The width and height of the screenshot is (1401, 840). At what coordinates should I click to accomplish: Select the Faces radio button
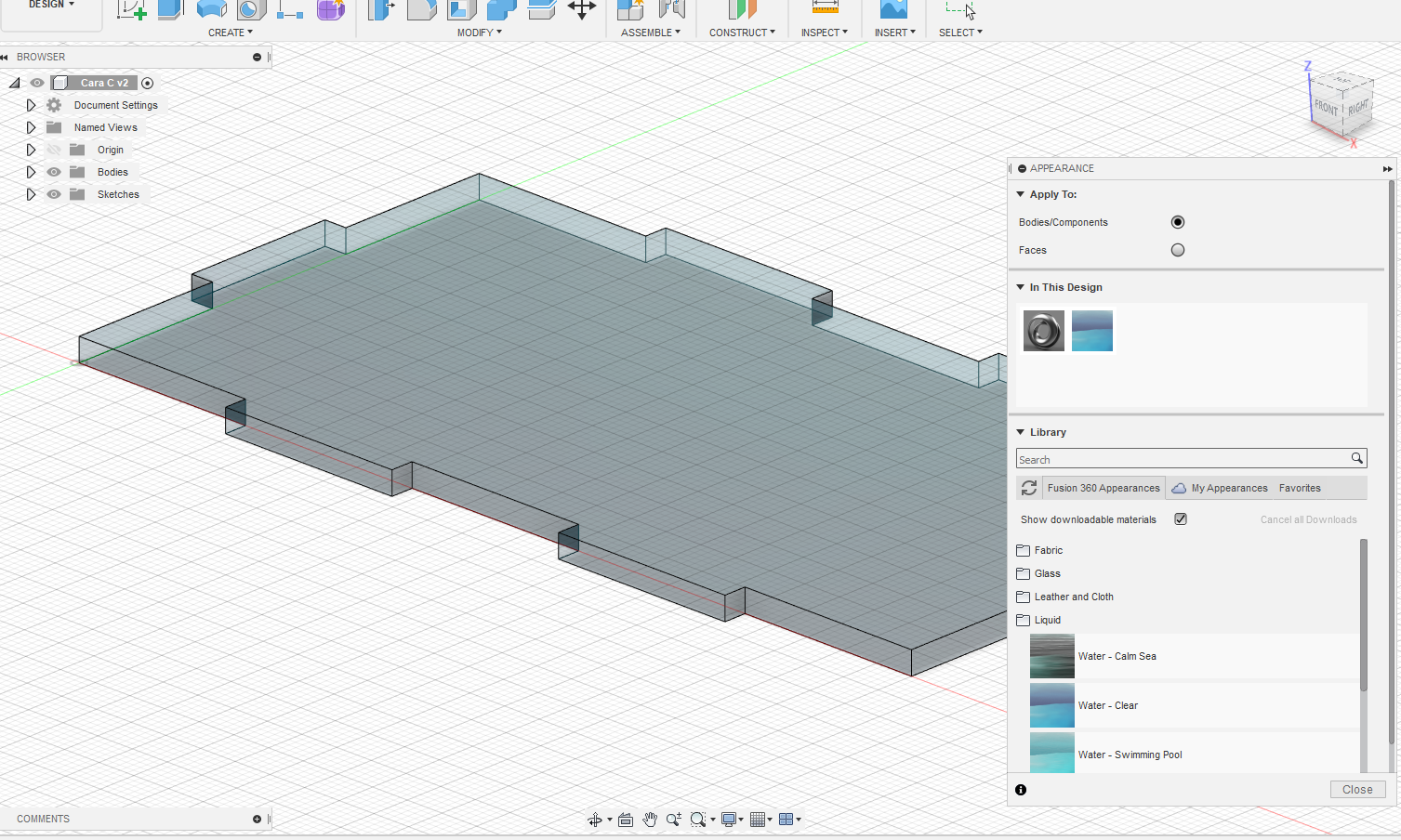tap(1178, 250)
